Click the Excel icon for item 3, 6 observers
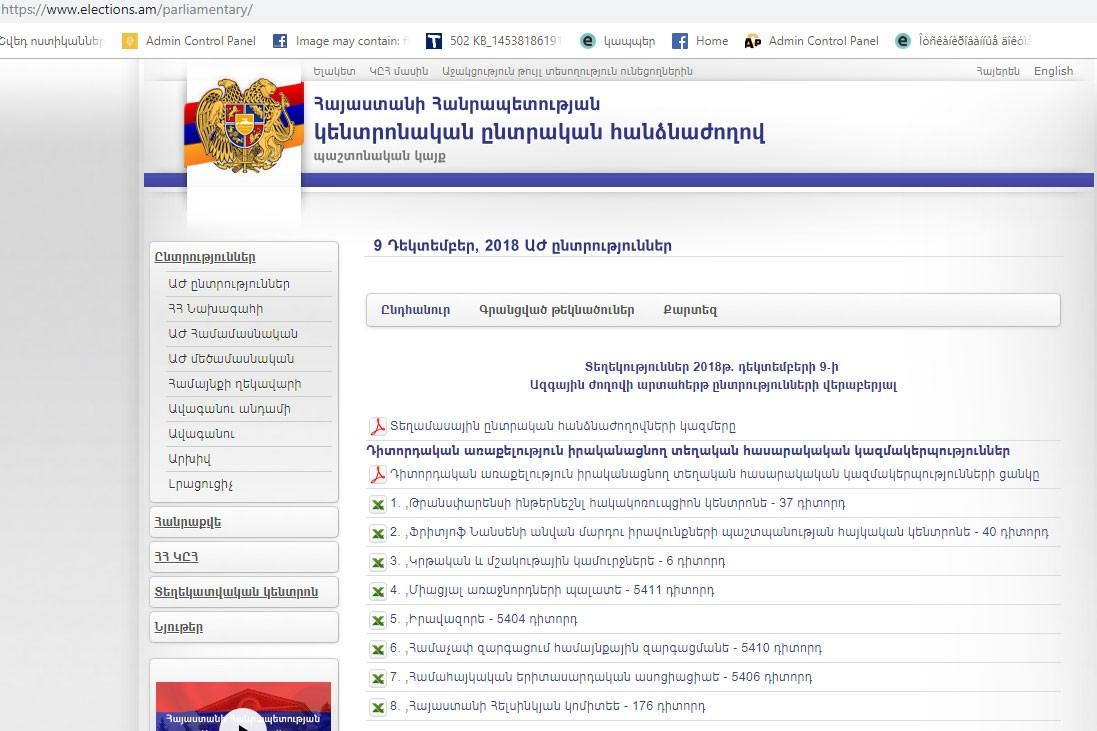Viewport: 1097px width, 731px height. point(378,562)
